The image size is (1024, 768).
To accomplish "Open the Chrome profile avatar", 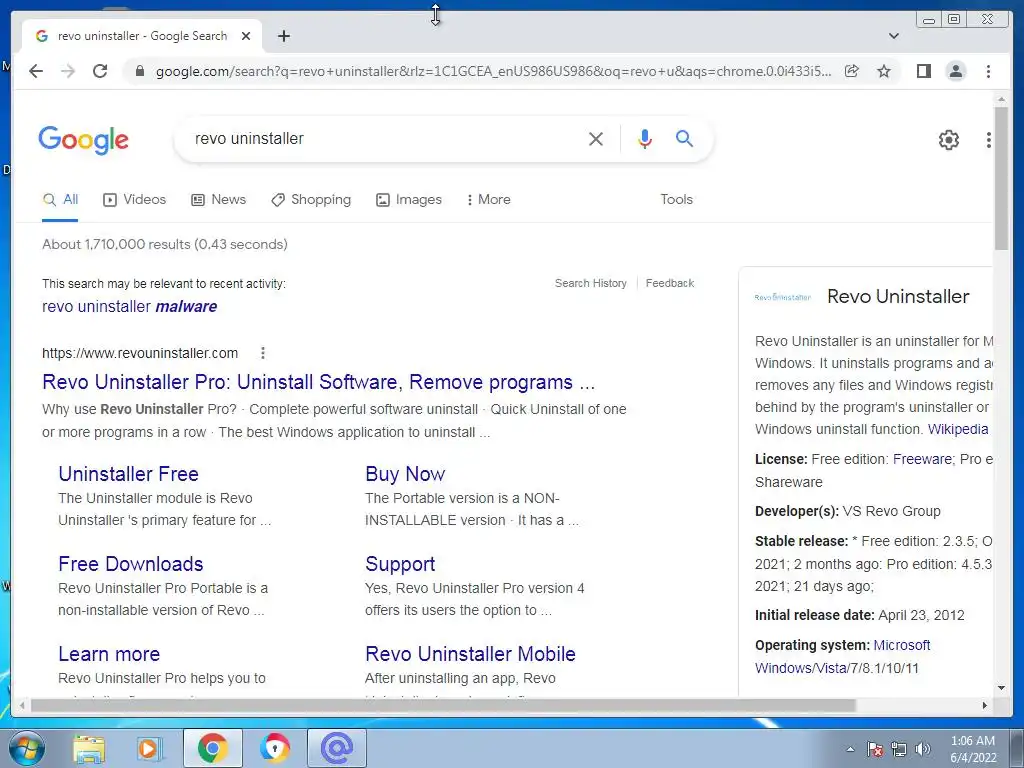I will pos(955,71).
